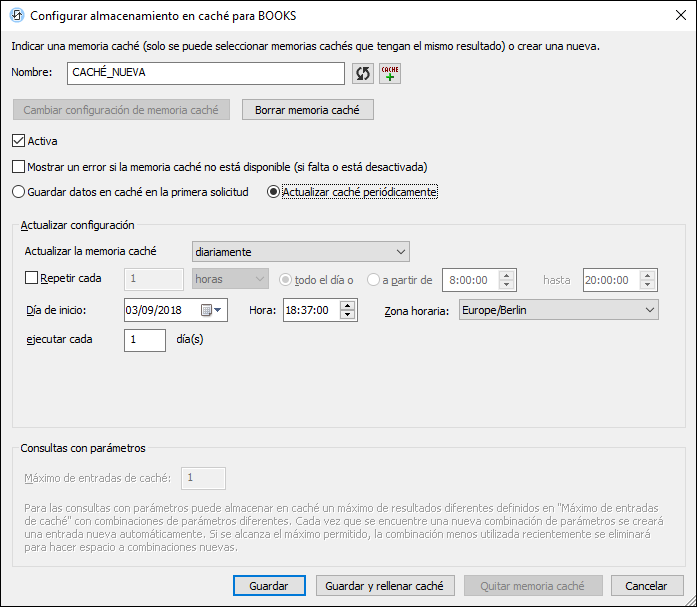697x607 pixels.
Task: Click the create new cache icon
Action: (389, 74)
